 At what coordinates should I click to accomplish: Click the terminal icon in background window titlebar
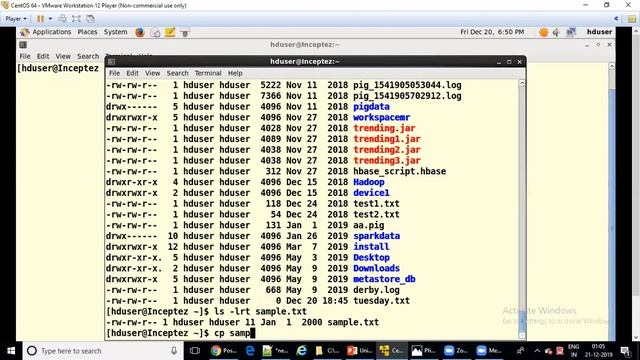point(23,44)
